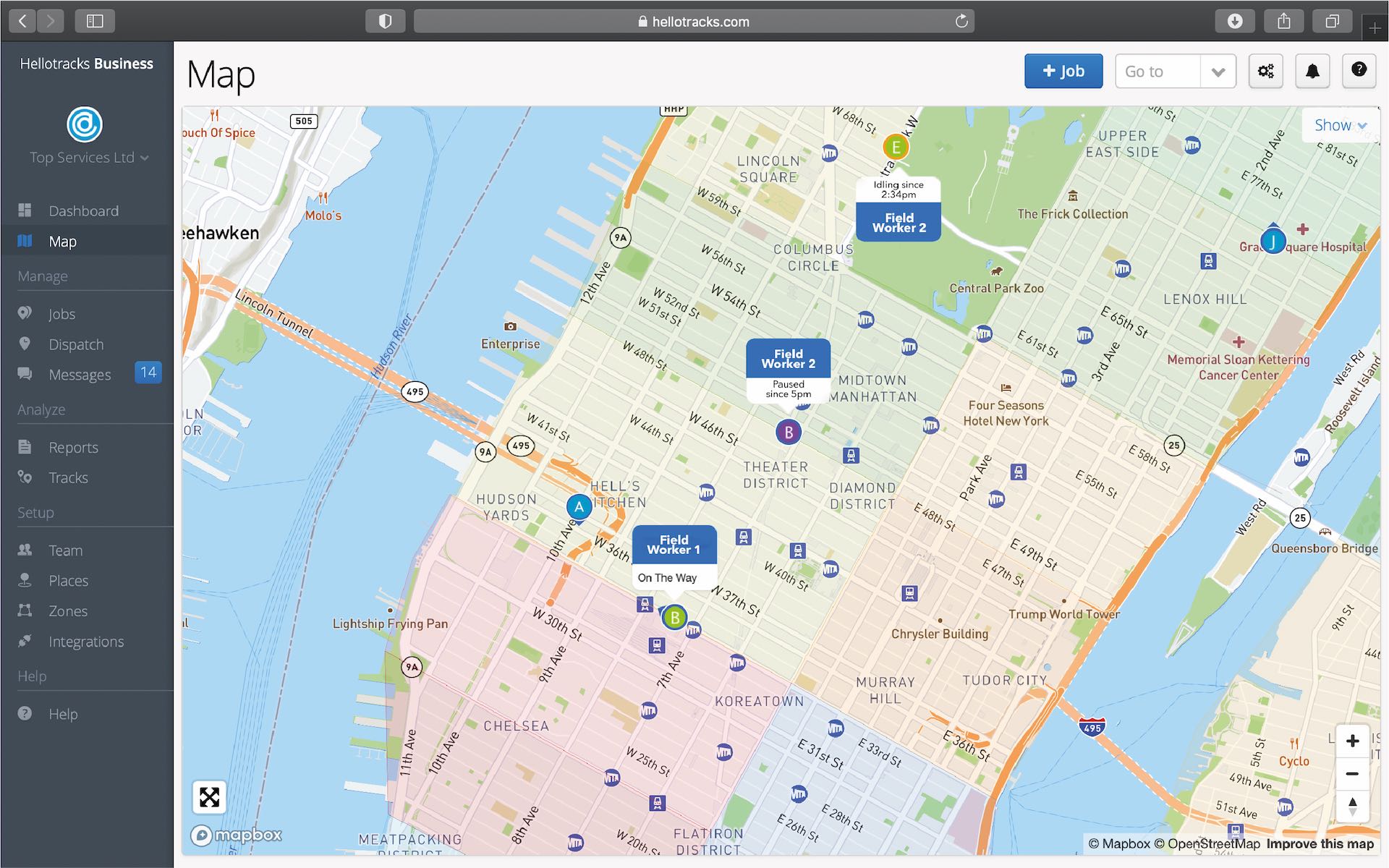Select the Dispatch pin icon
The width and height of the screenshot is (1389, 868).
click(x=26, y=344)
